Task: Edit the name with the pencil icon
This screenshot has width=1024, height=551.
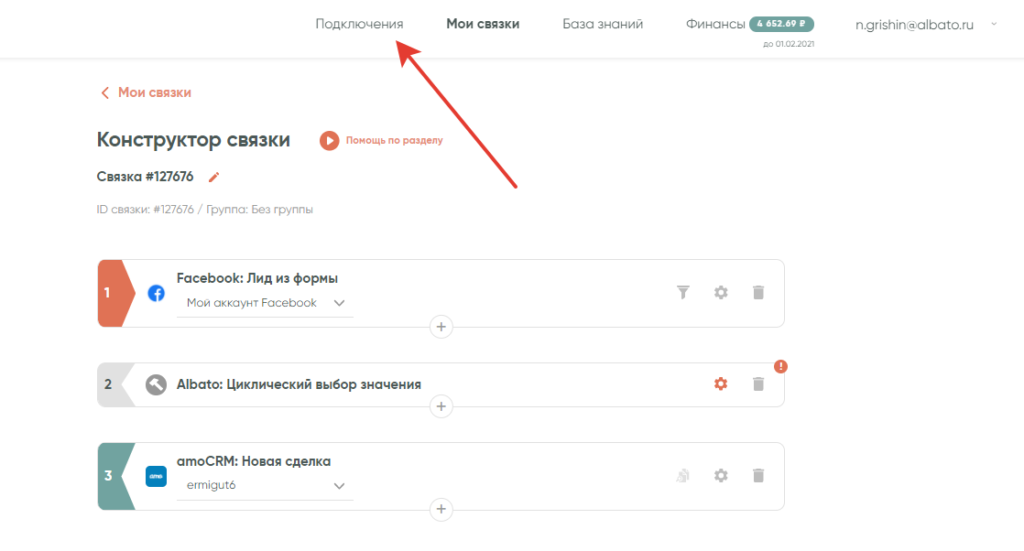Action: coord(213,177)
